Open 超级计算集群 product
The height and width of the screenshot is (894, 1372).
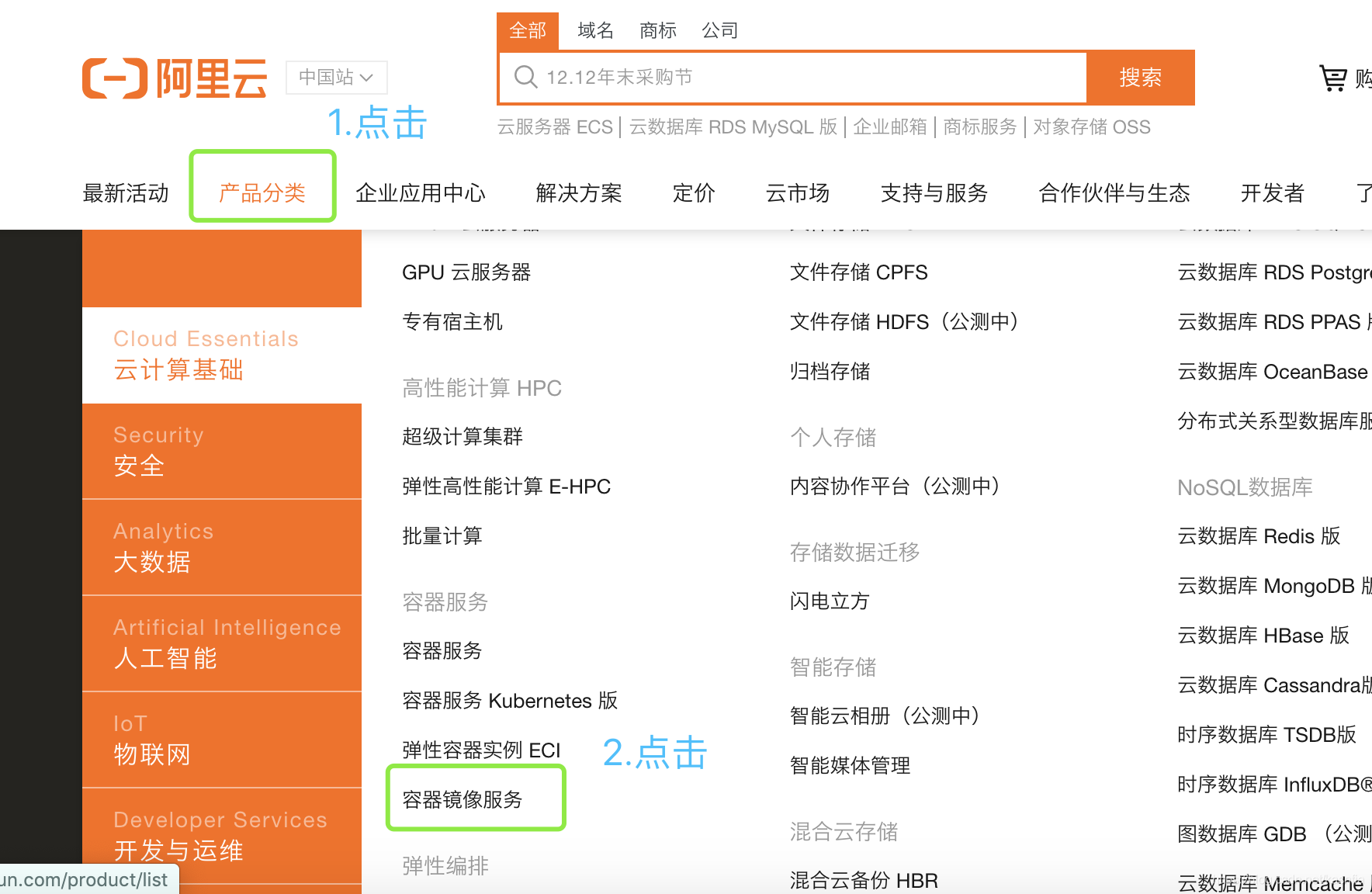(x=463, y=437)
